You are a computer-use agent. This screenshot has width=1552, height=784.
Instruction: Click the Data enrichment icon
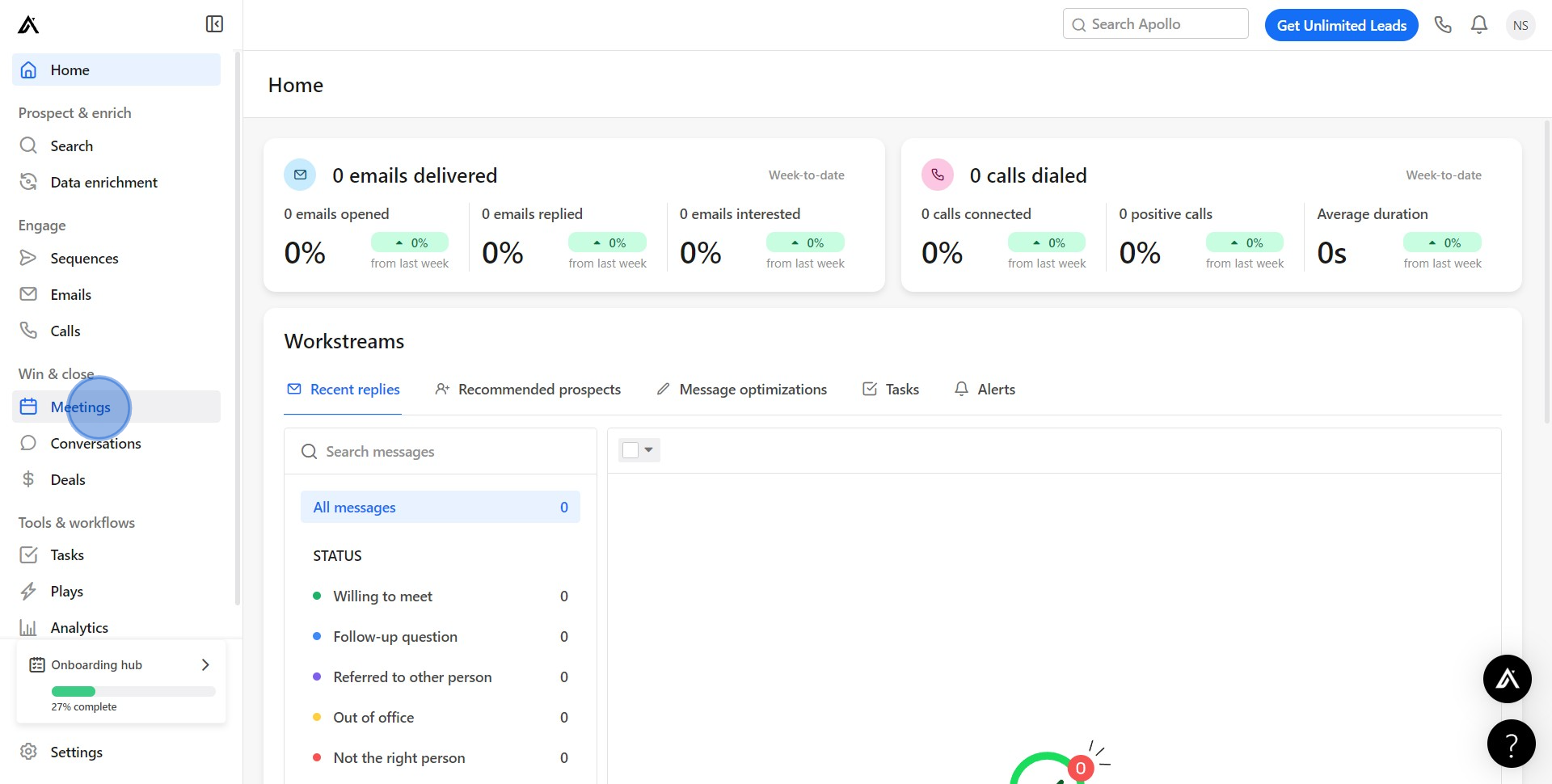tap(28, 182)
